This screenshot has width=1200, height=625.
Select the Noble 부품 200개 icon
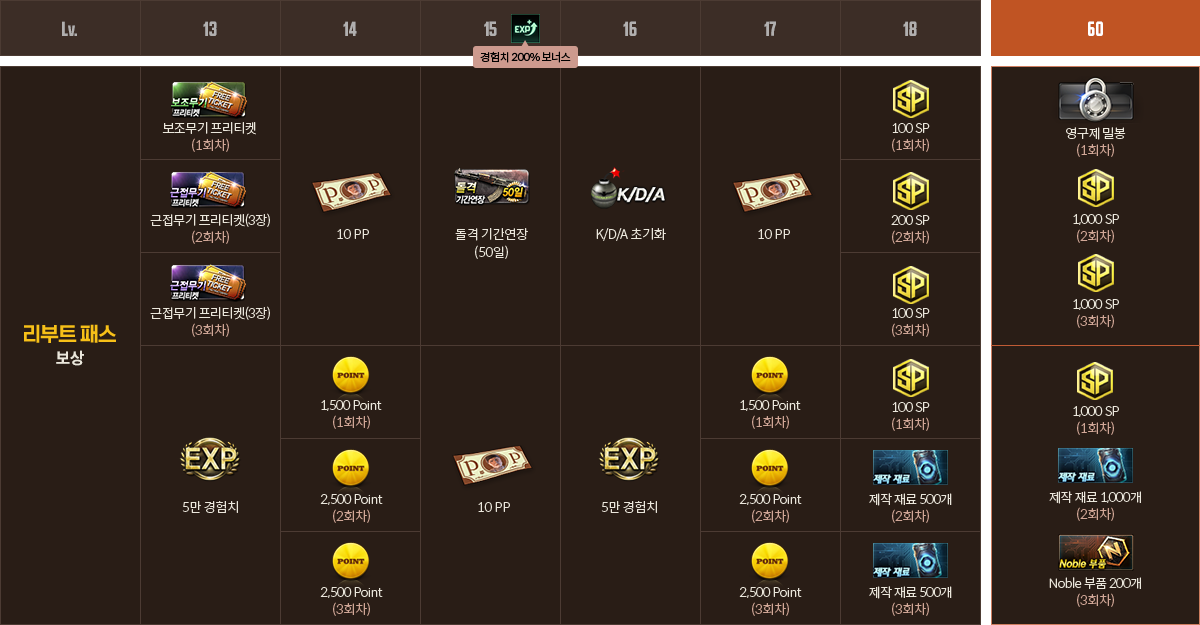(1096, 553)
